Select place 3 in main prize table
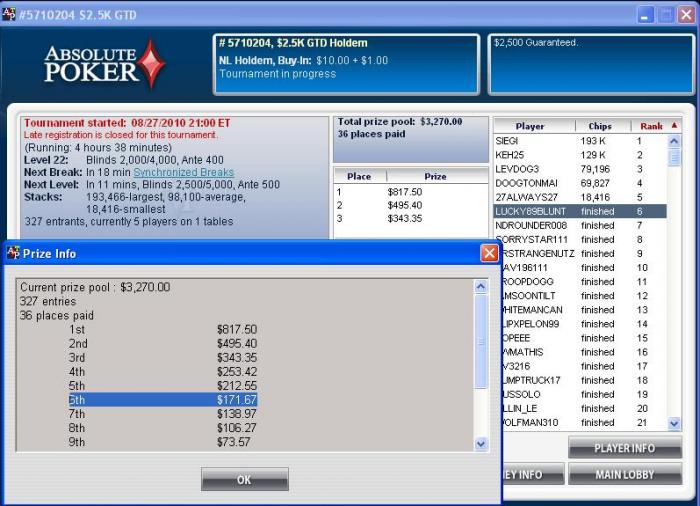This screenshot has height=506, width=700. (411, 218)
